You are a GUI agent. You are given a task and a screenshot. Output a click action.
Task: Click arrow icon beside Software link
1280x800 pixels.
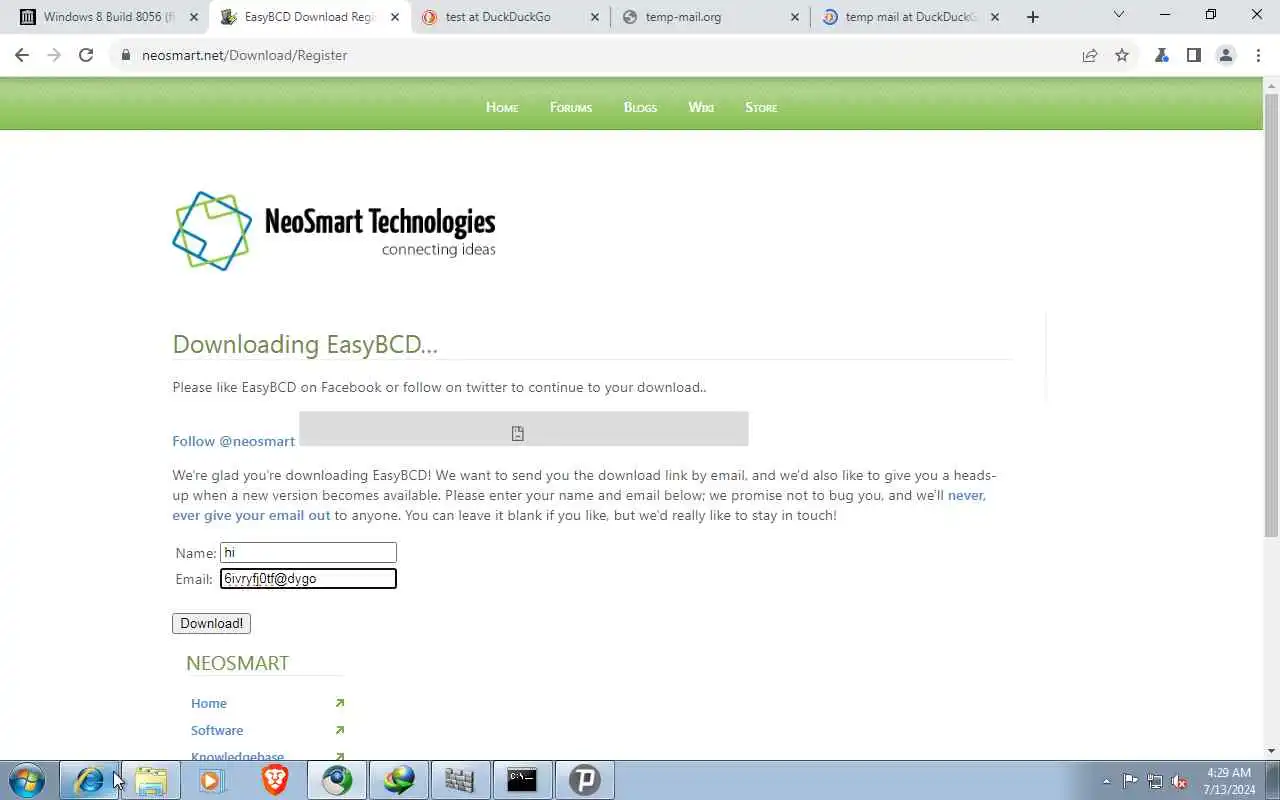tap(340, 730)
